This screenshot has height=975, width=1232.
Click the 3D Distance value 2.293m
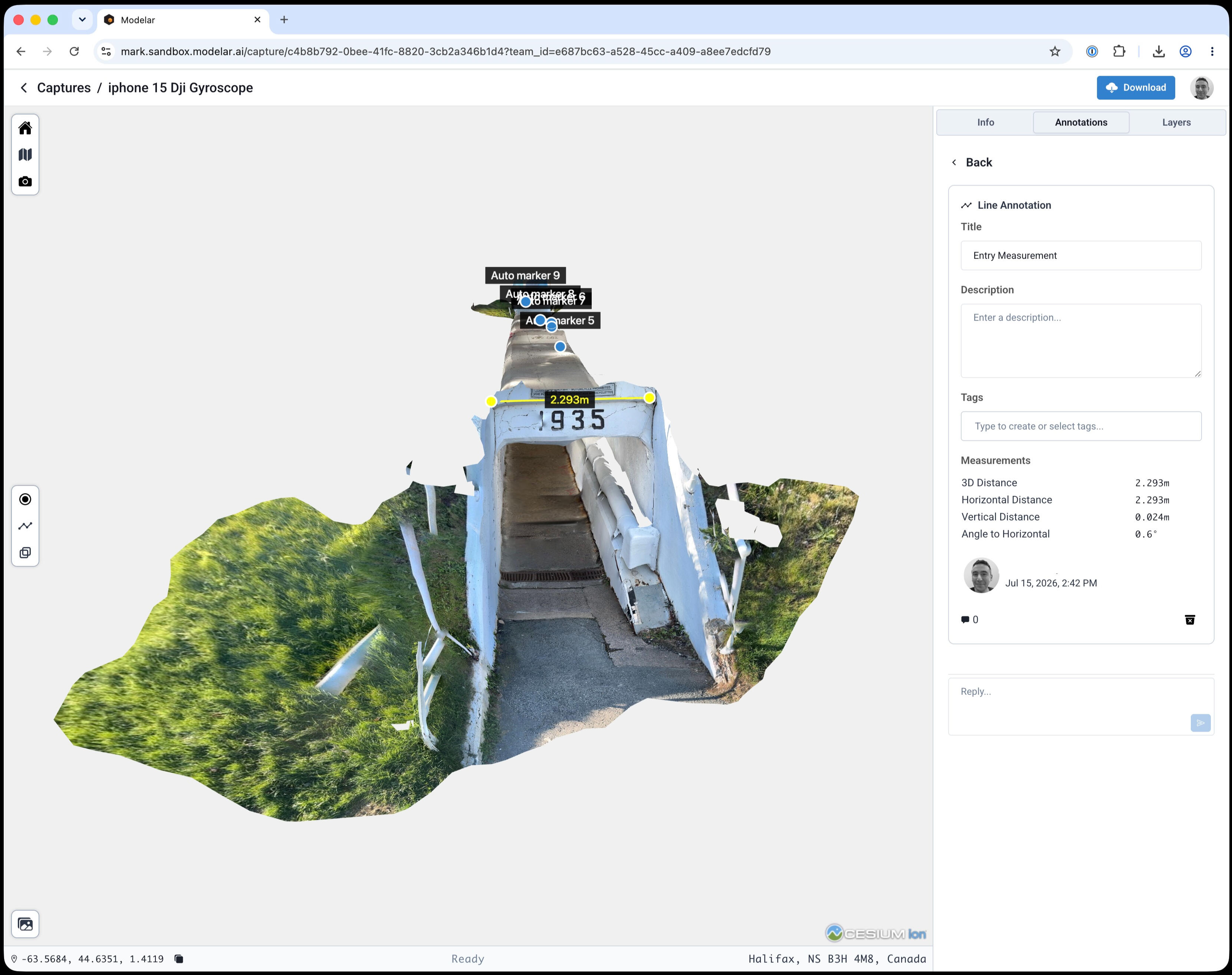tap(1151, 483)
